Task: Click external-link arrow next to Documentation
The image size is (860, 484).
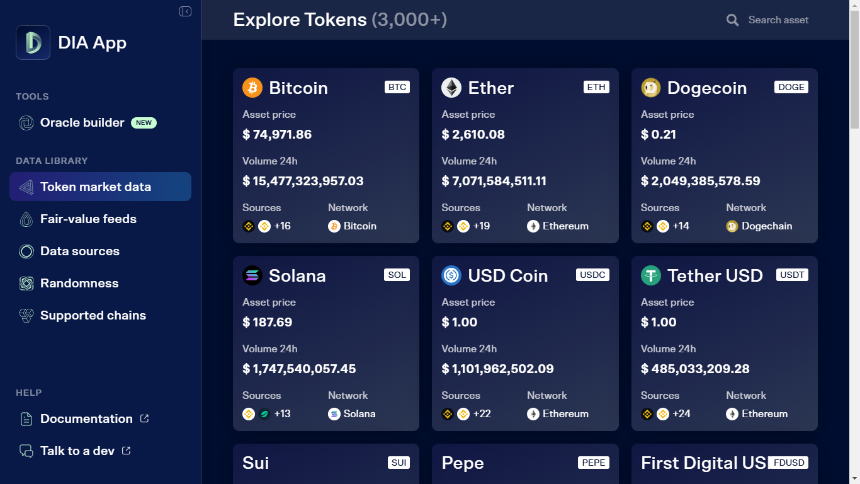Action: (144, 419)
